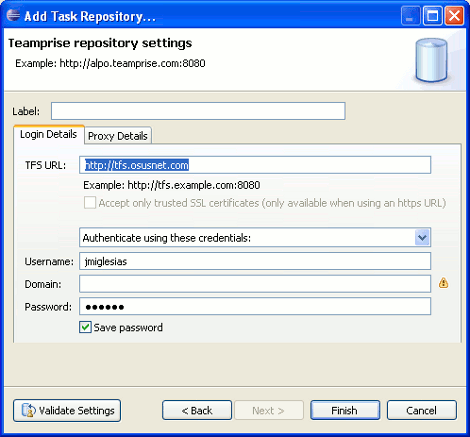Click into the empty Domain field
The image size is (470, 437).
click(x=255, y=284)
